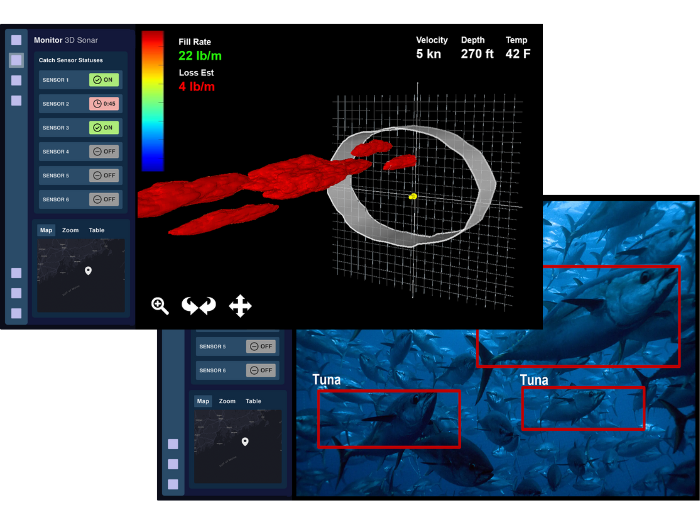Select the four-way arrows pan icon

[x=240, y=306]
